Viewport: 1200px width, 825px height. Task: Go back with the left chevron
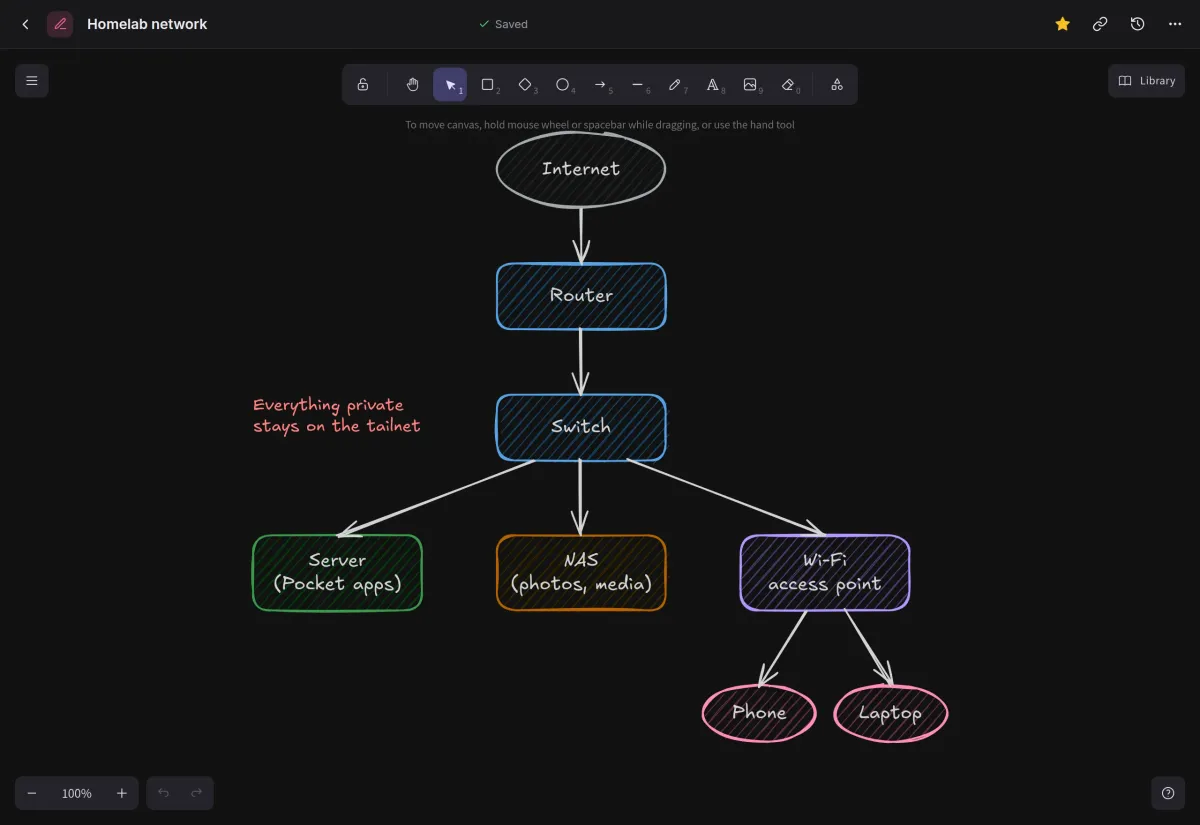(26, 24)
